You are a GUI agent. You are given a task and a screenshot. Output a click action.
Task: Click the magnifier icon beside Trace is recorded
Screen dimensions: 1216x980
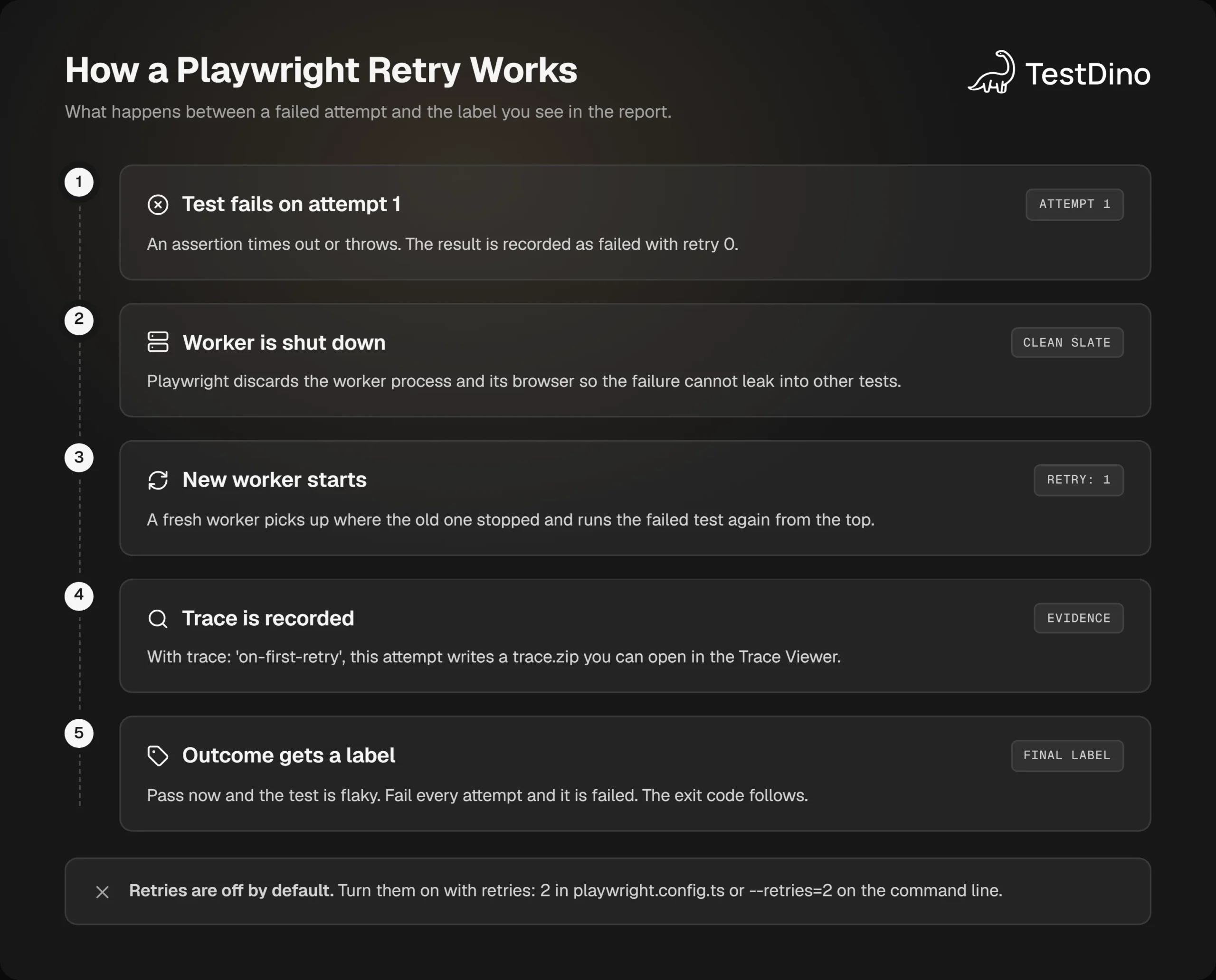point(158,618)
